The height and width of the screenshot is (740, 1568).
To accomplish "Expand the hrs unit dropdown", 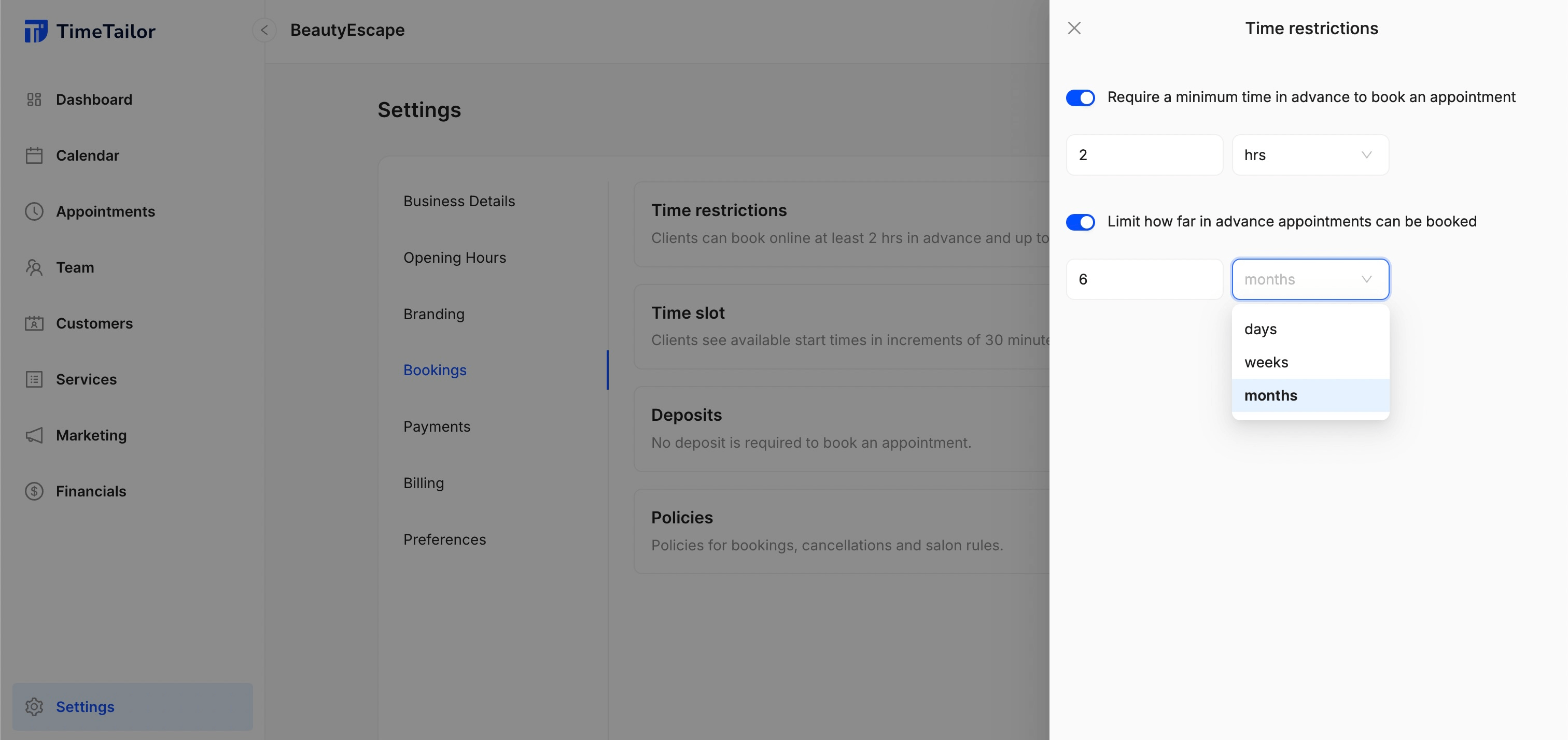I will (x=1310, y=155).
